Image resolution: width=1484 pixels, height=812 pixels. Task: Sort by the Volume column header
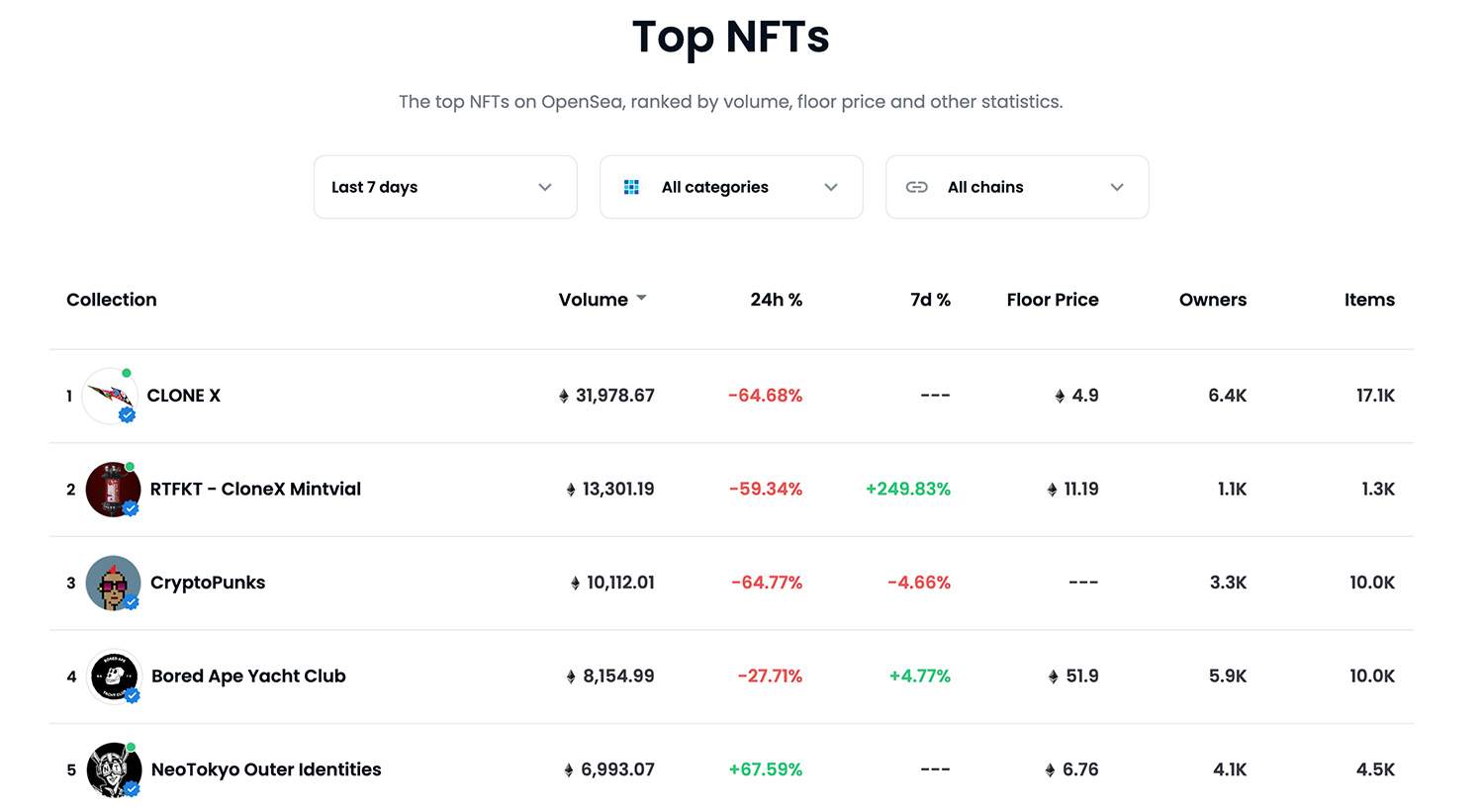(x=593, y=300)
